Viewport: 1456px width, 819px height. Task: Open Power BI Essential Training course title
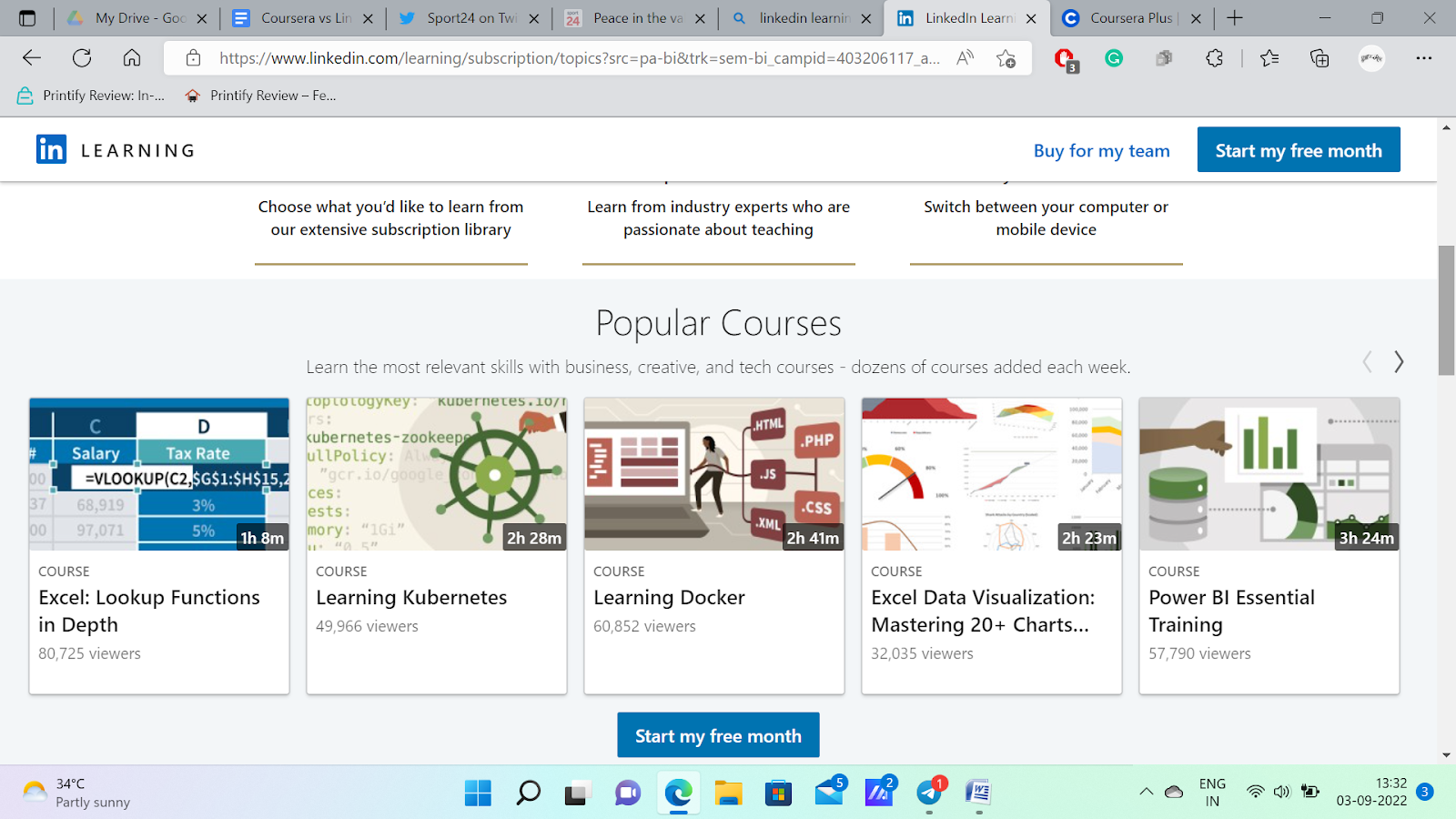point(1231,611)
